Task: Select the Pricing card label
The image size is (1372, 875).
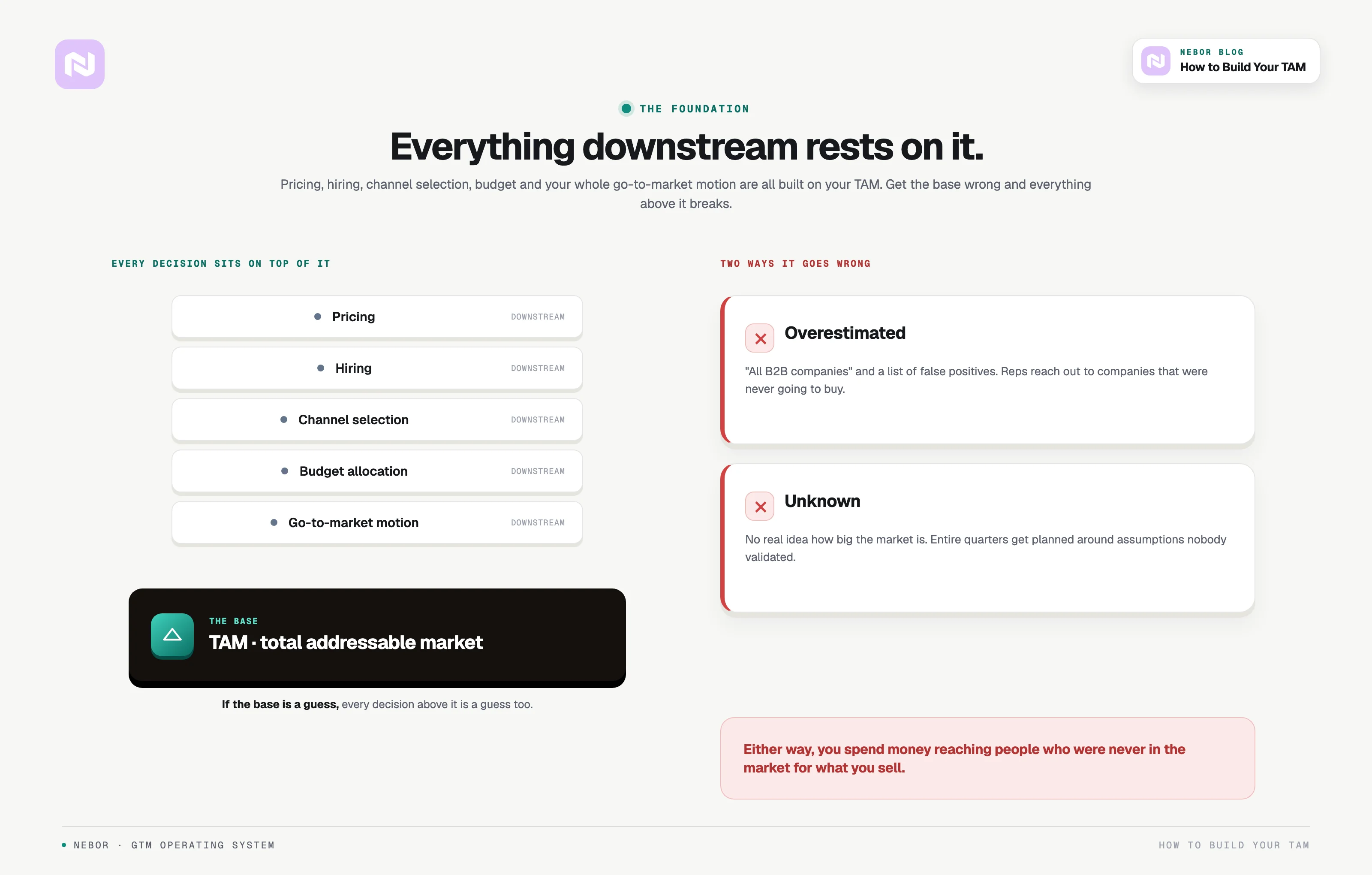Action: click(x=353, y=317)
